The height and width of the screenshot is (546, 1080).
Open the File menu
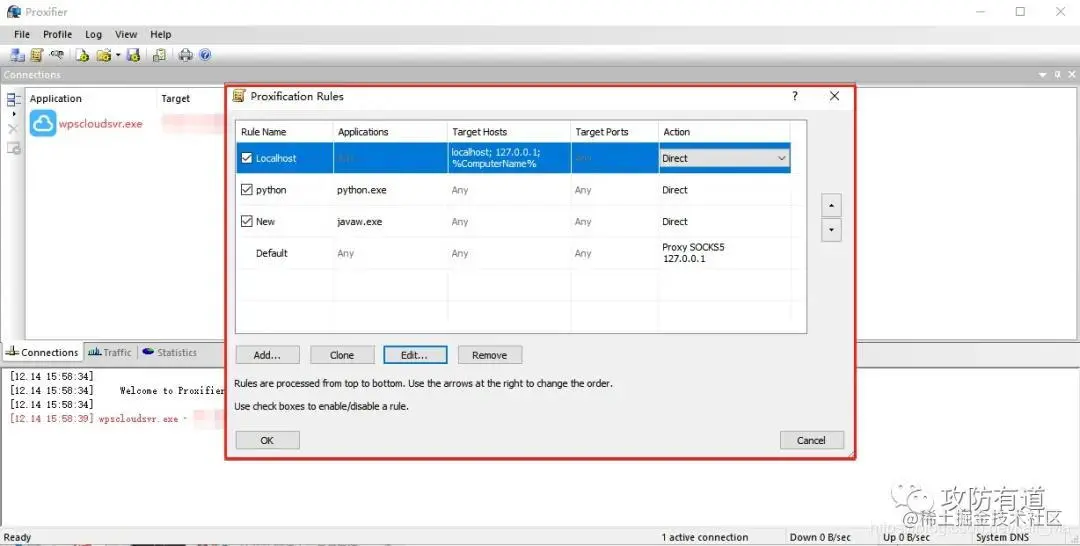tap(22, 34)
